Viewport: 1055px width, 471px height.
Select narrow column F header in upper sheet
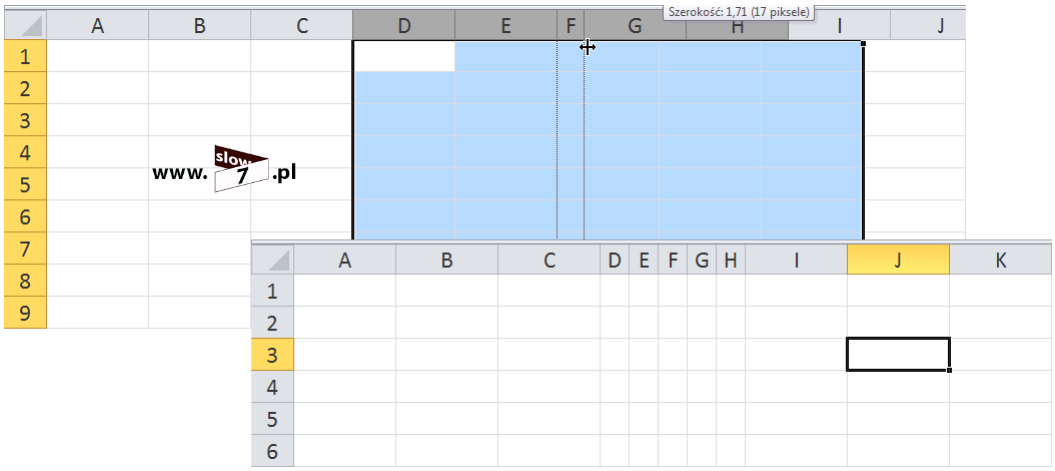(x=571, y=27)
